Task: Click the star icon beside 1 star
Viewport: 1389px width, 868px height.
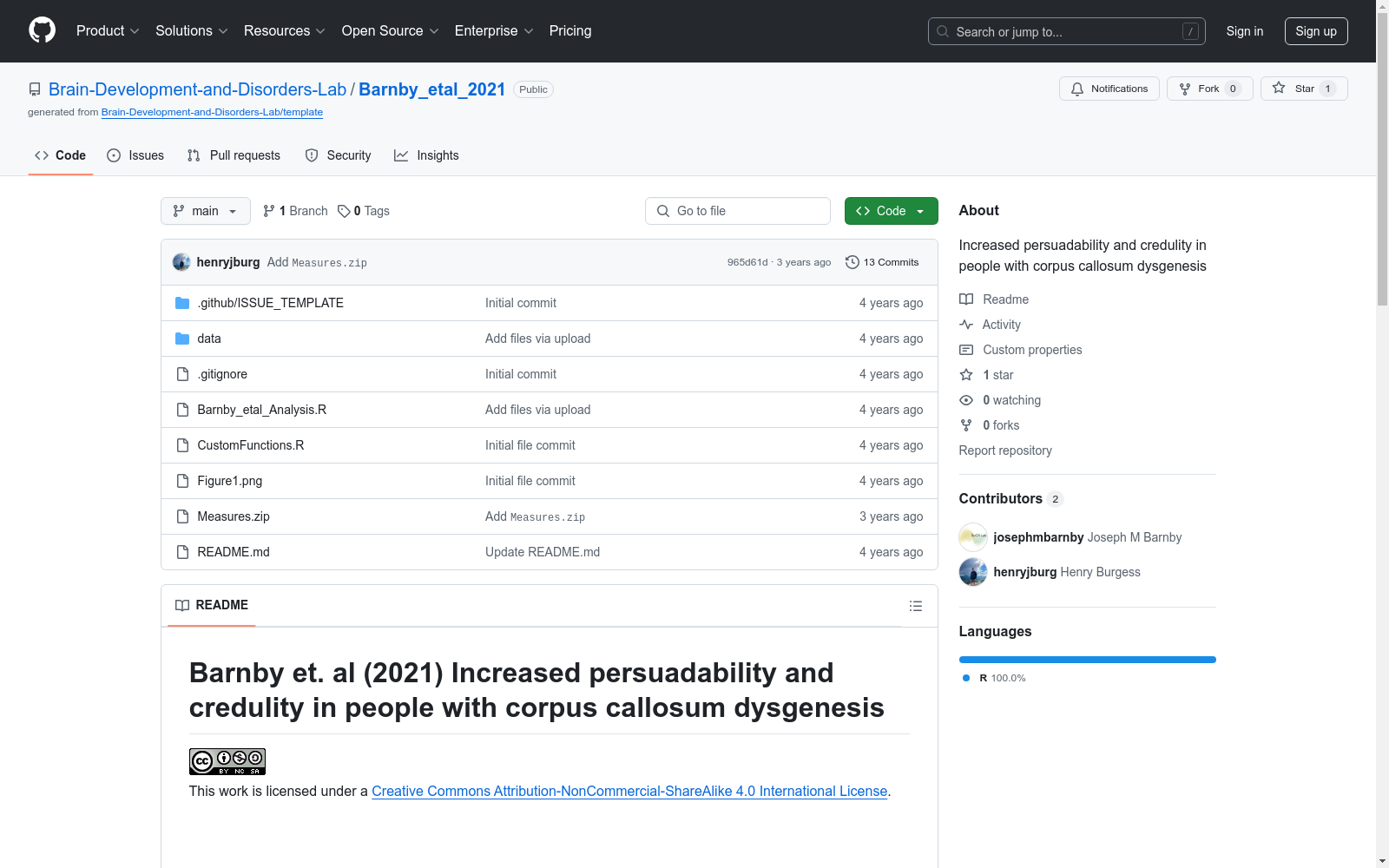Action: point(966,375)
